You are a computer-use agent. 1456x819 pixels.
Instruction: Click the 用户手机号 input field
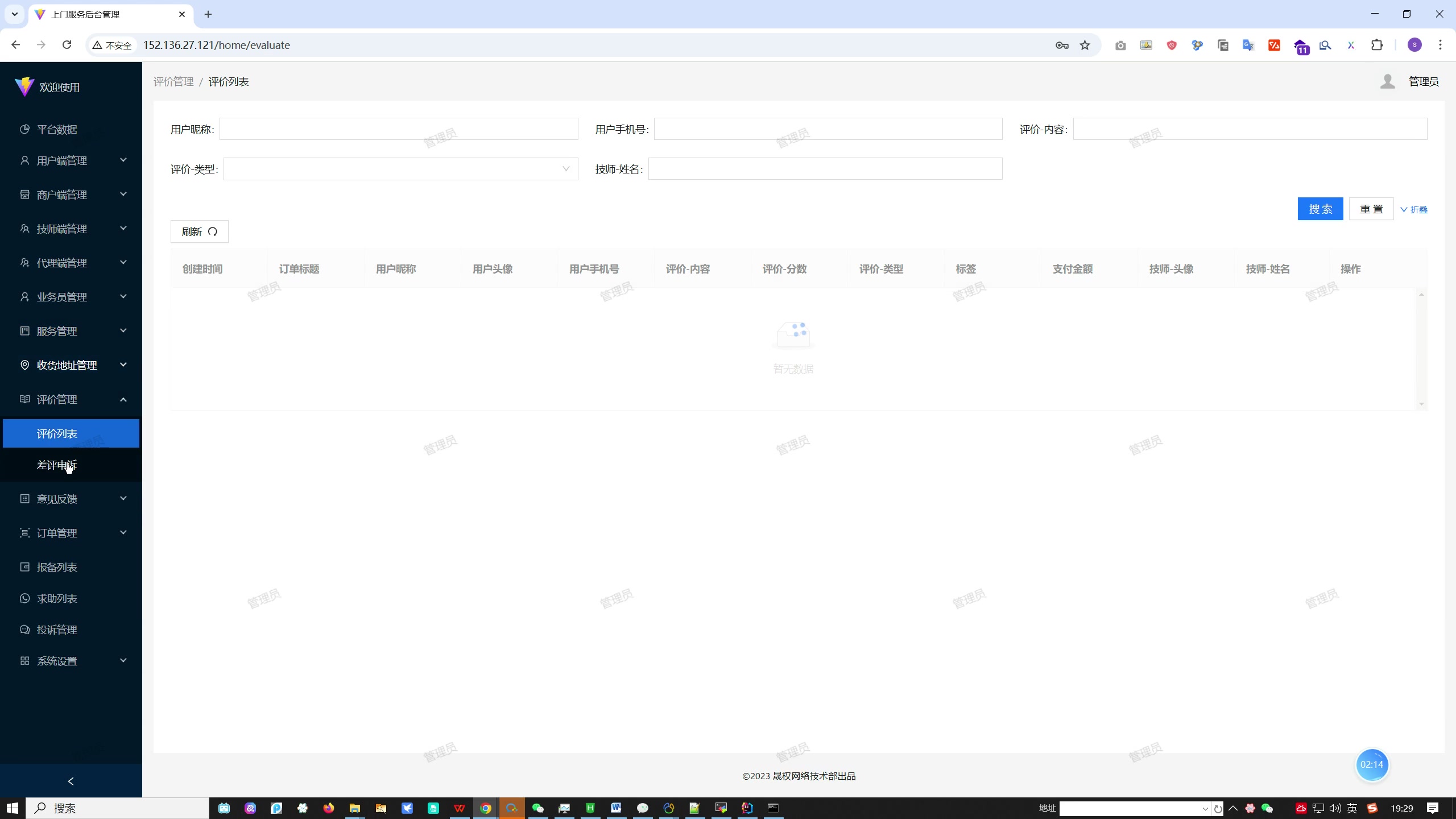click(828, 129)
